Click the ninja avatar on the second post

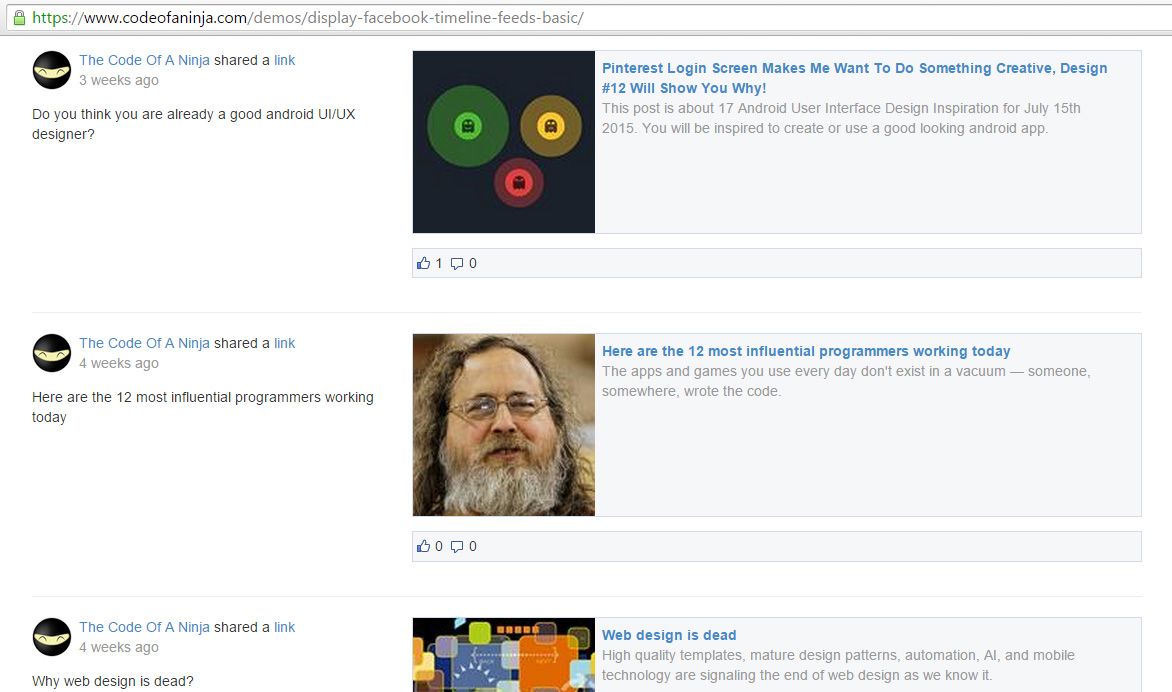pos(51,353)
